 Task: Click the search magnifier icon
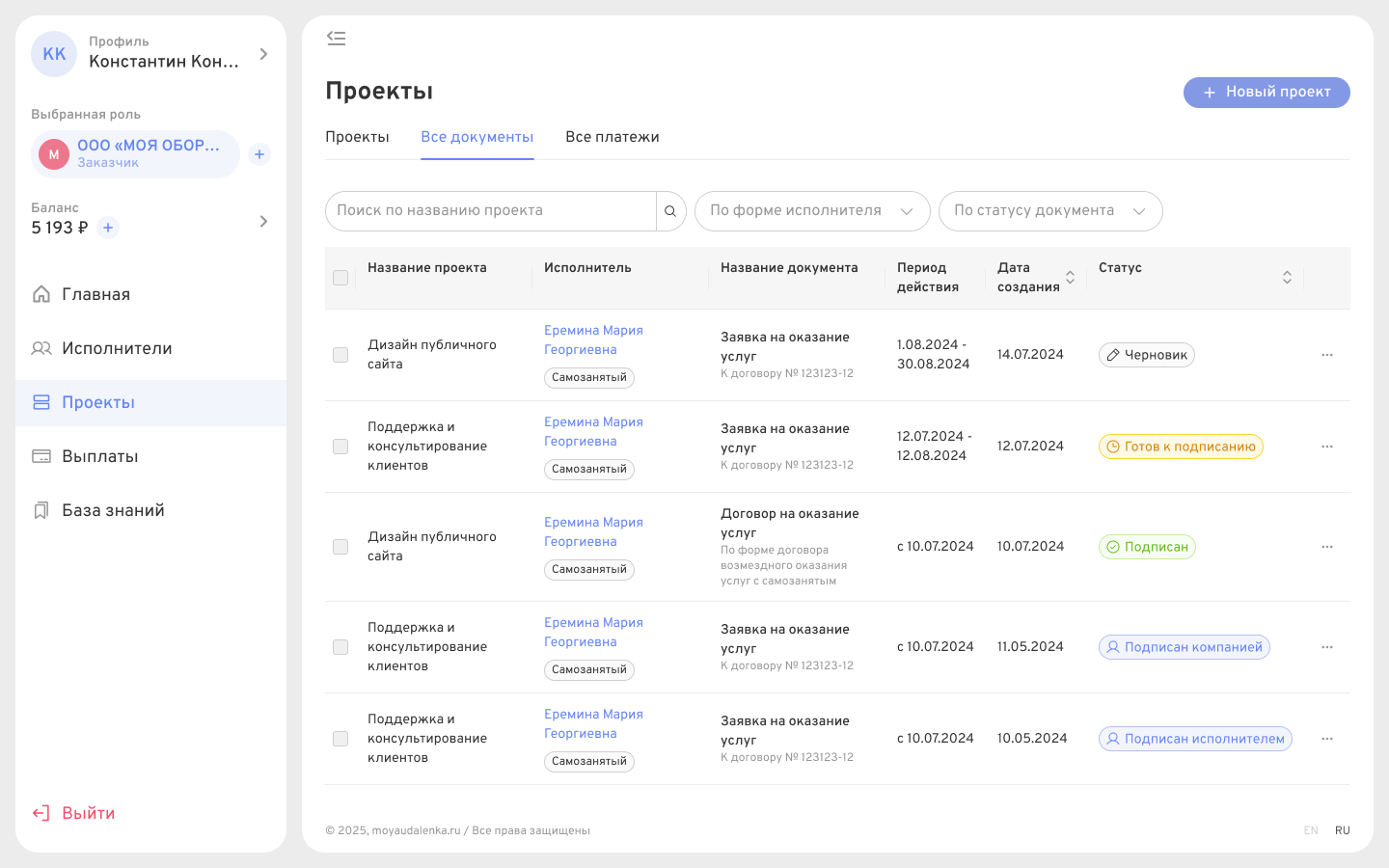coord(670,210)
